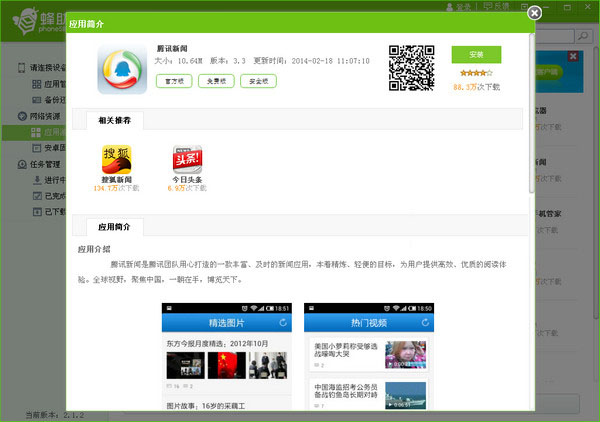This screenshot has width=600, height=422.
Task: Click the 腾讯新闻 app icon
Action: coord(122,70)
